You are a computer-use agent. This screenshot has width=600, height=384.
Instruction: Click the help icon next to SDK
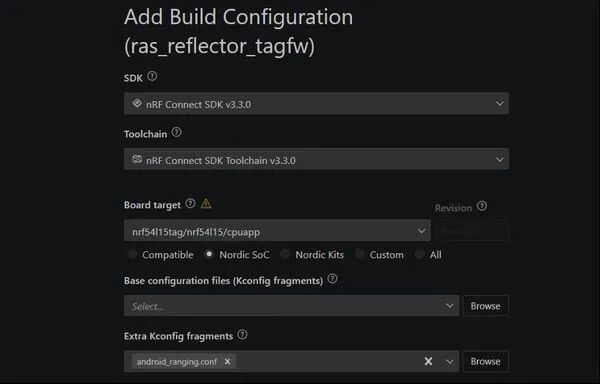click(x=152, y=76)
